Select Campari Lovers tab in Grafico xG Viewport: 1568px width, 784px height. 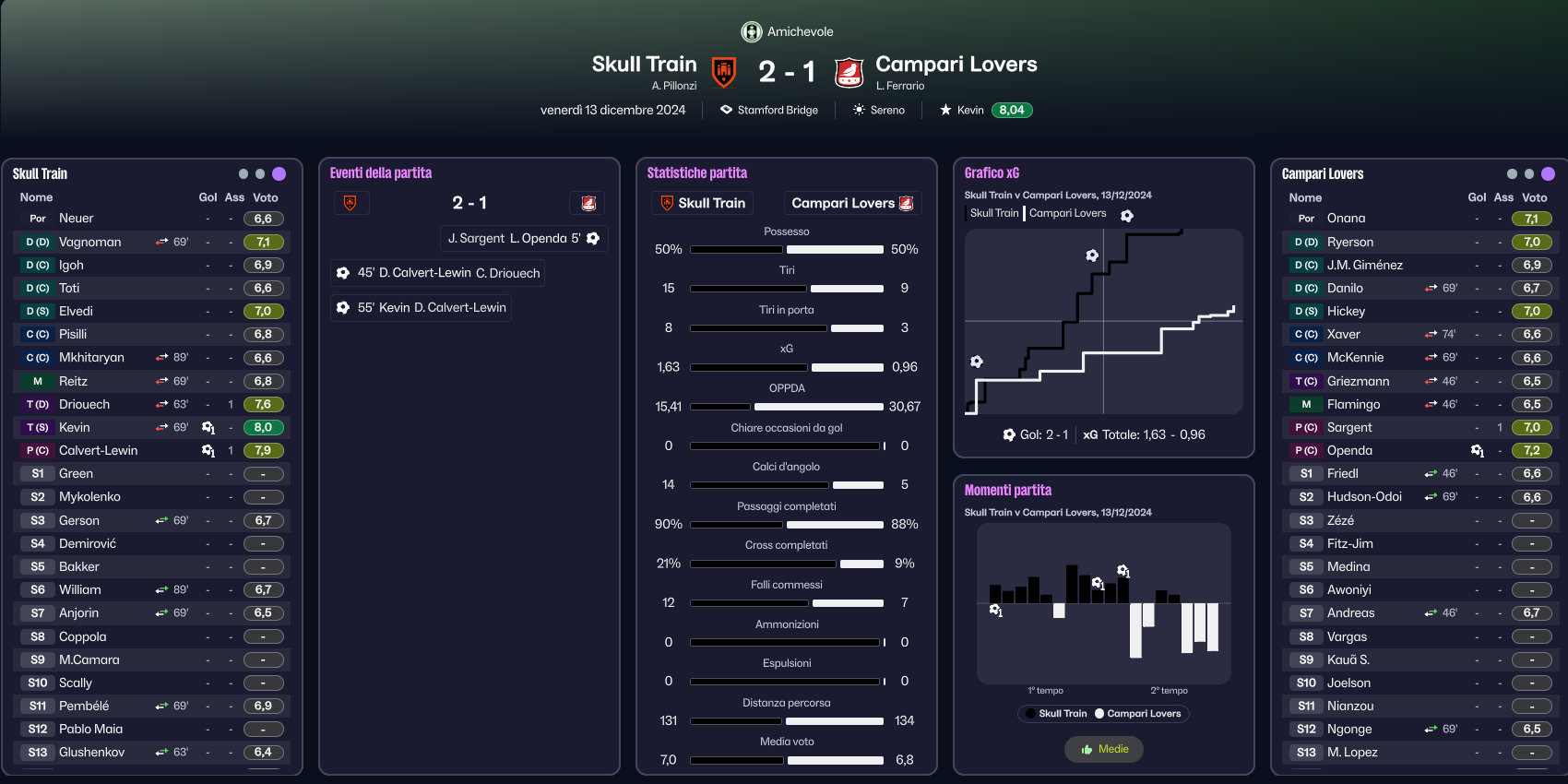1067,213
